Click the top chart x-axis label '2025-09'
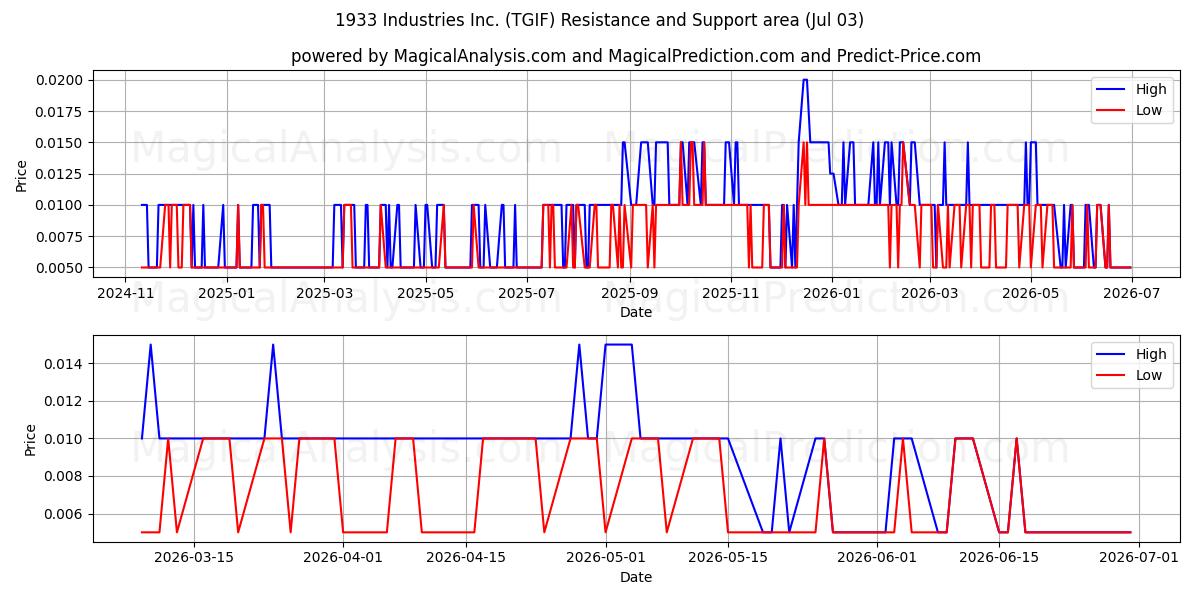 (630, 294)
